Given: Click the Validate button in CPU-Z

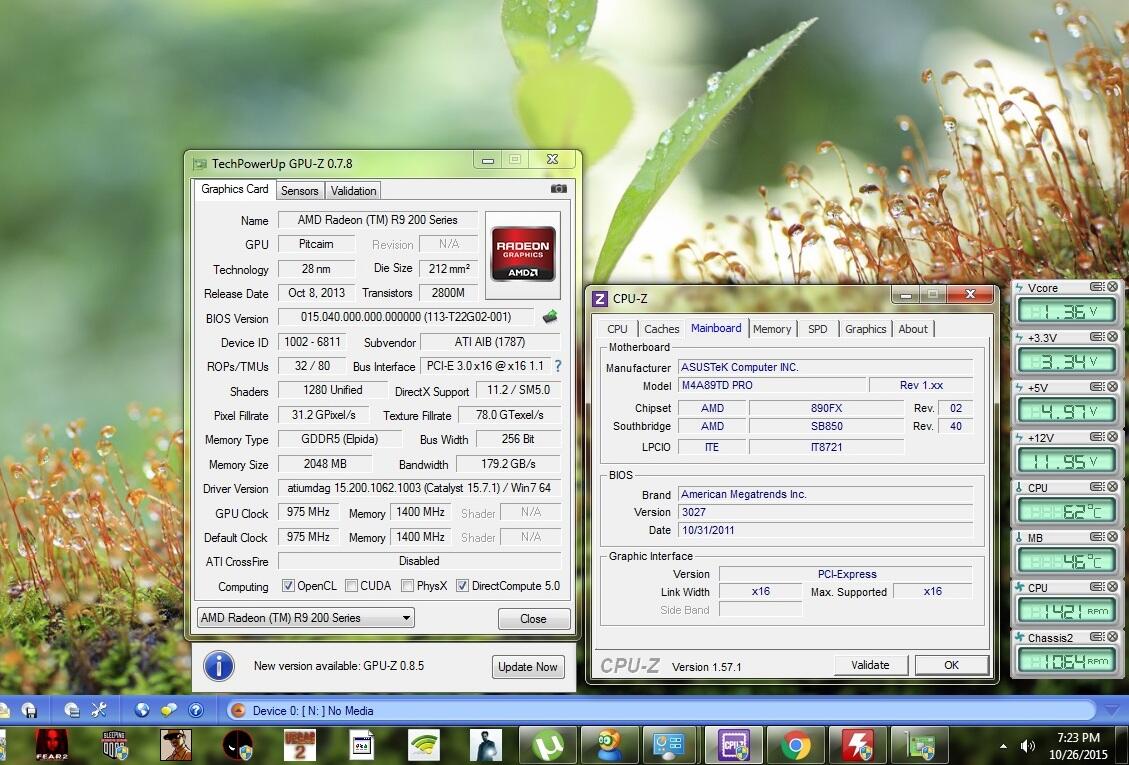Looking at the screenshot, I should (x=871, y=665).
